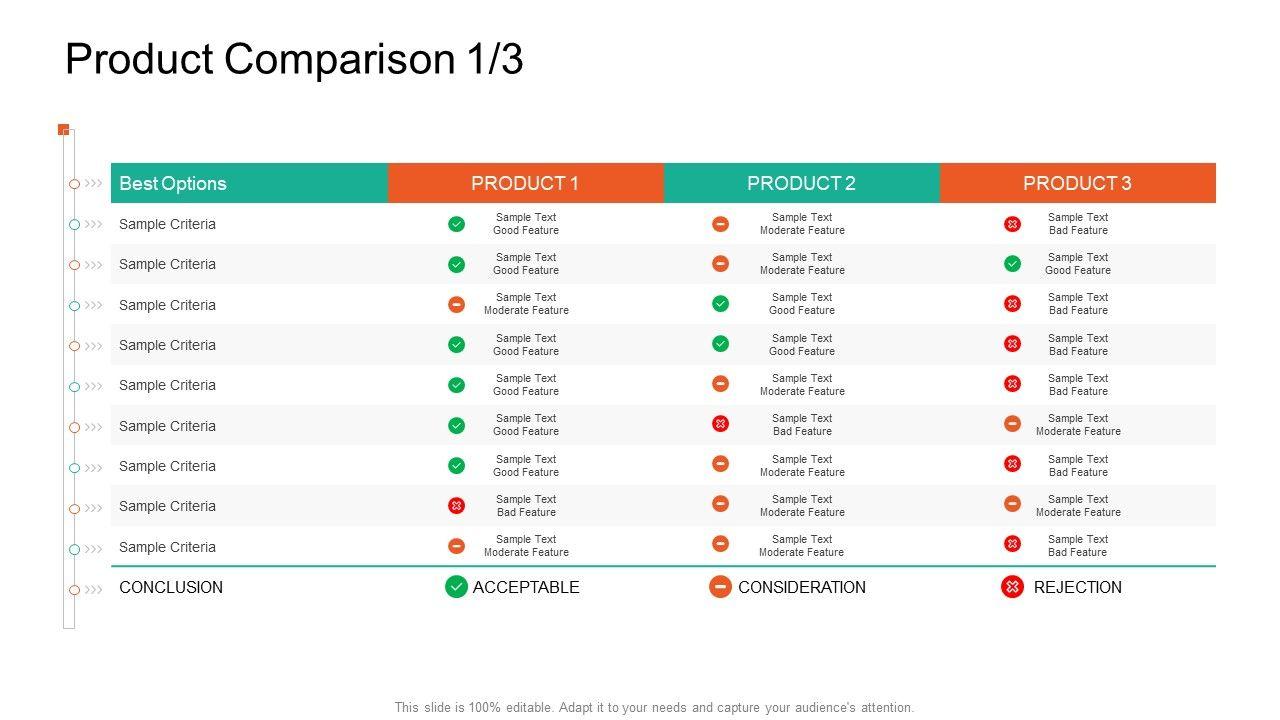Click the CONCLUSION row label
The width and height of the screenshot is (1280, 720).
tap(171, 587)
